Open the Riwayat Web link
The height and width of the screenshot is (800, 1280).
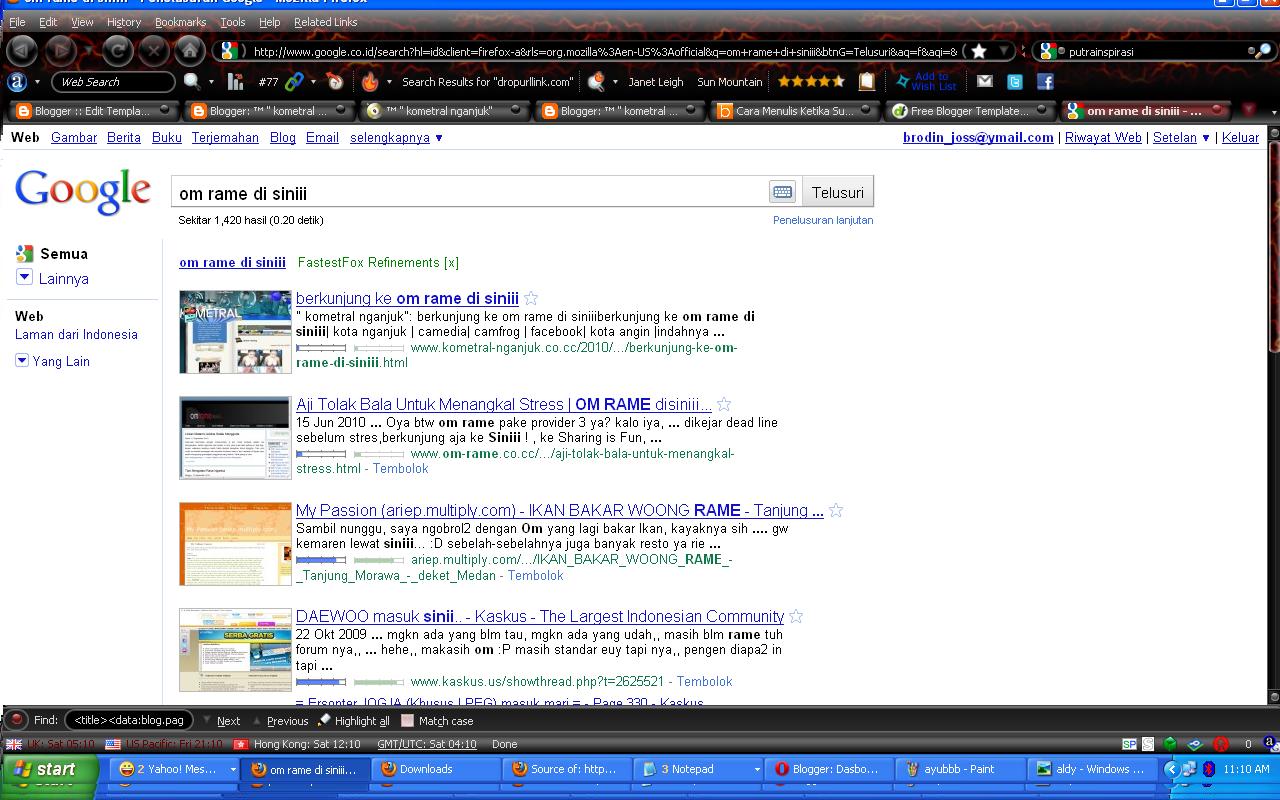[1103, 138]
